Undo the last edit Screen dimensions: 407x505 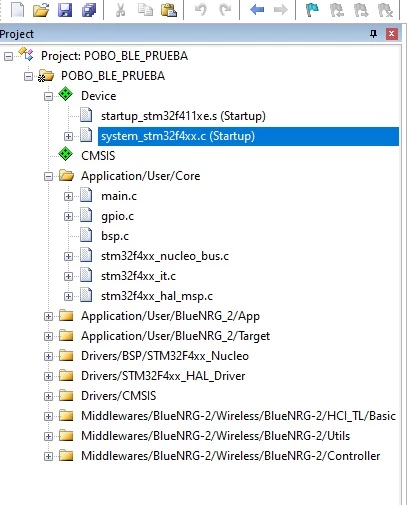pyautogui.click(x=201, y=10)
